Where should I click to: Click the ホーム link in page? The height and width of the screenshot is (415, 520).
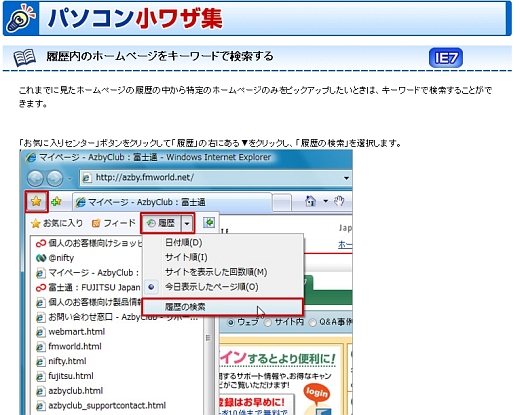pos(345,245)
